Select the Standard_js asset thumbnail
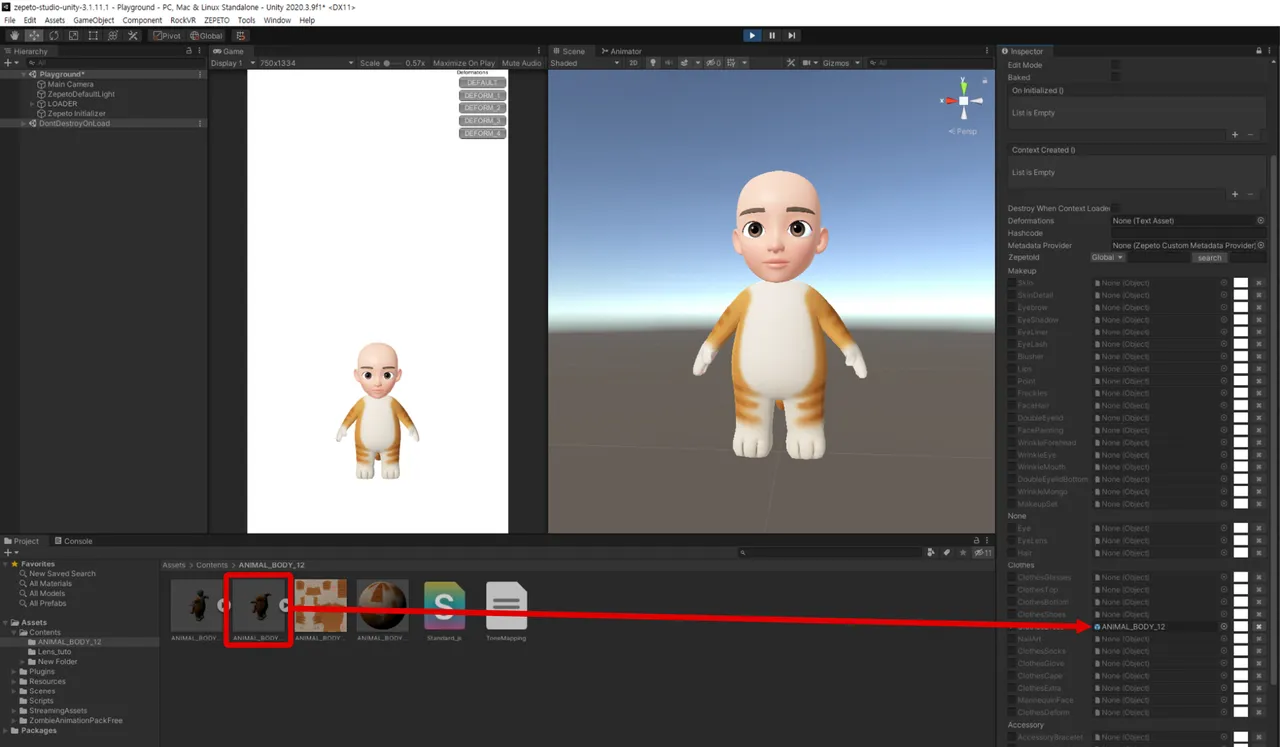The height and width of the screenshot is (747, 1280). pos(444,605)
